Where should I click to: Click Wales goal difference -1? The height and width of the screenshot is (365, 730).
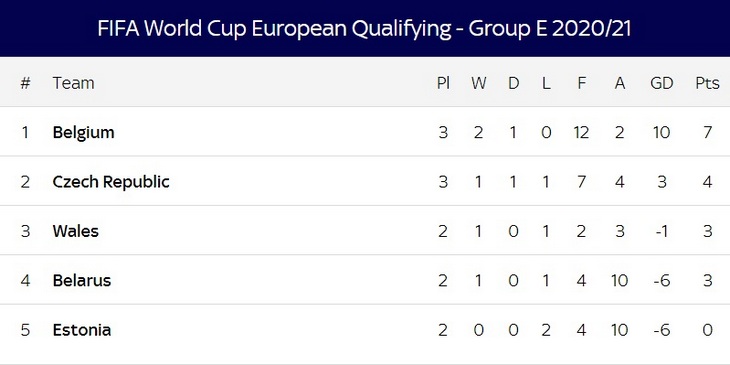(662, 231)
